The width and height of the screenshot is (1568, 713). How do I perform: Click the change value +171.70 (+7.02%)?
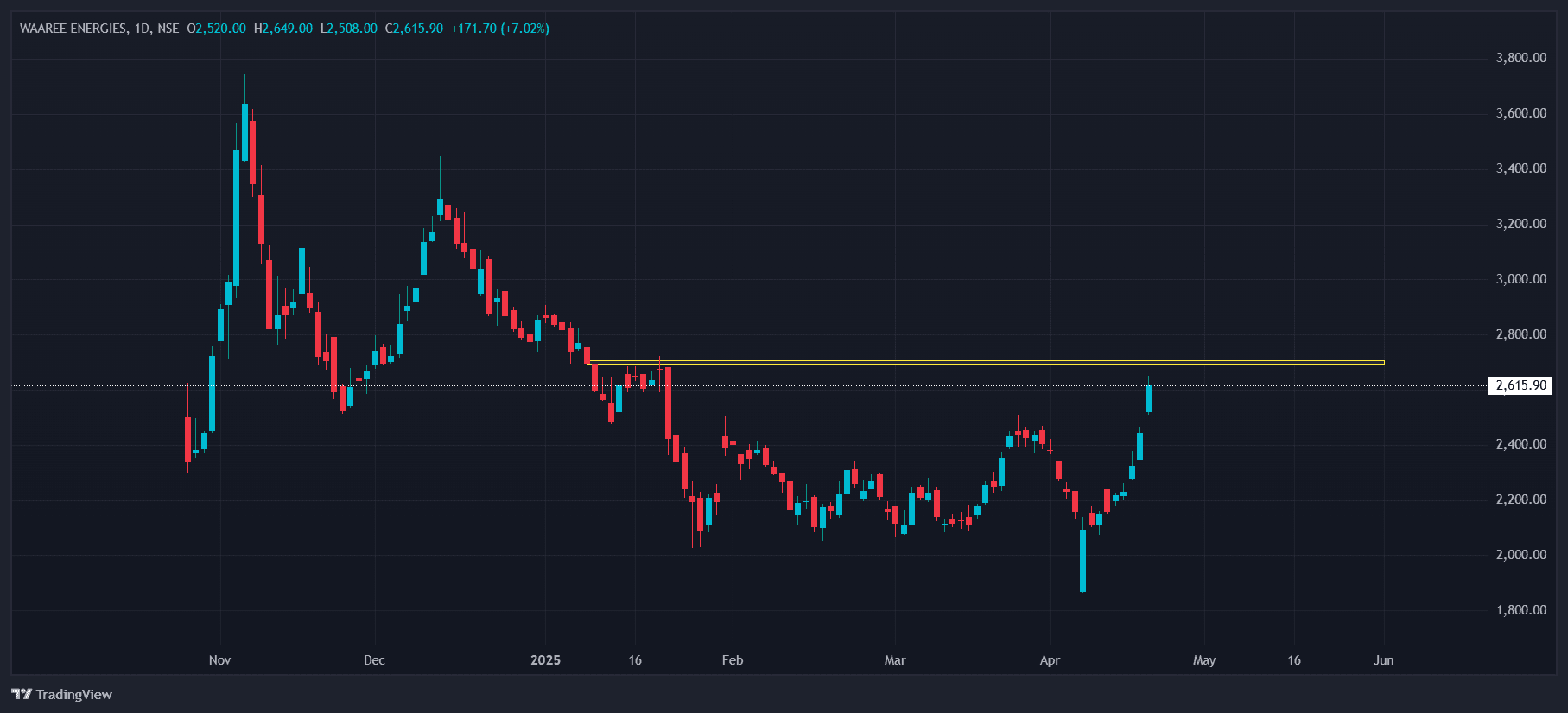pos(500,29)
